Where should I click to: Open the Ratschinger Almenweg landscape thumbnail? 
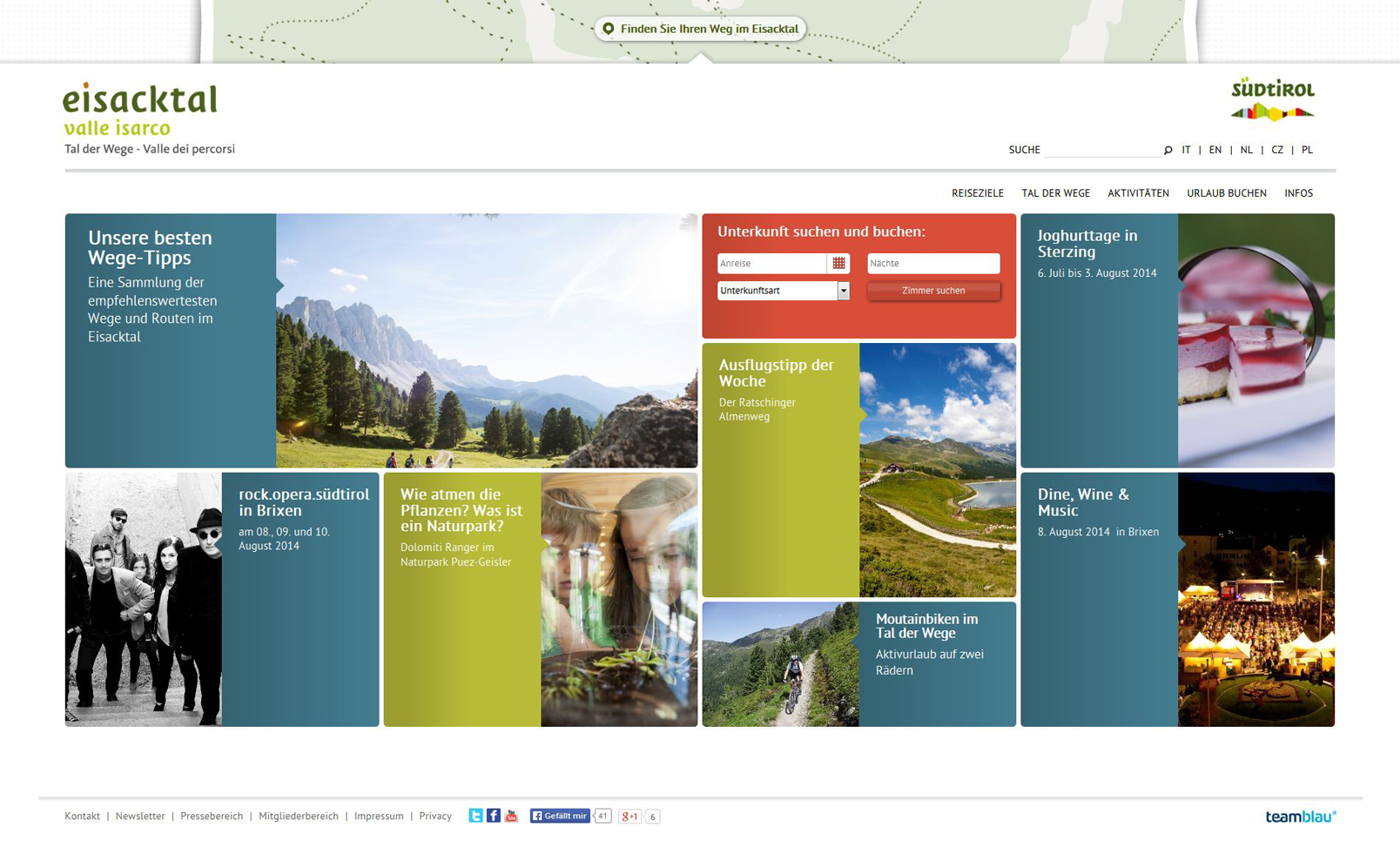tap(937, 470)
